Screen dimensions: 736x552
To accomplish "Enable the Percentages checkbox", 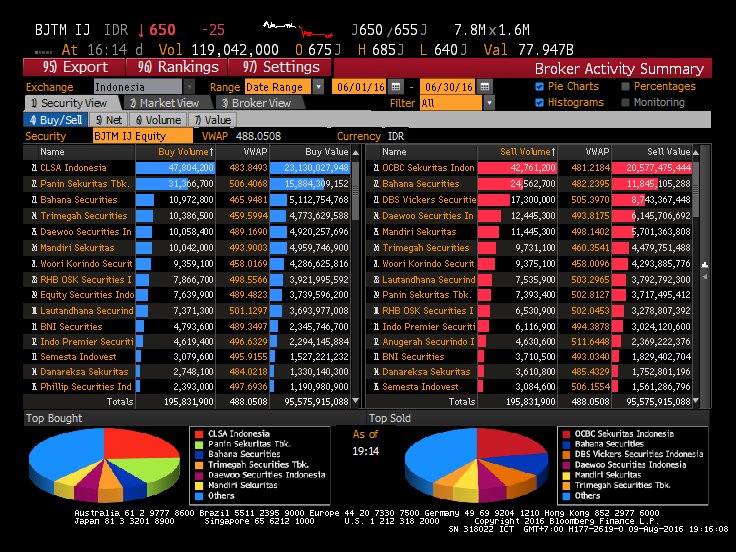I will [x=626, y=87].
